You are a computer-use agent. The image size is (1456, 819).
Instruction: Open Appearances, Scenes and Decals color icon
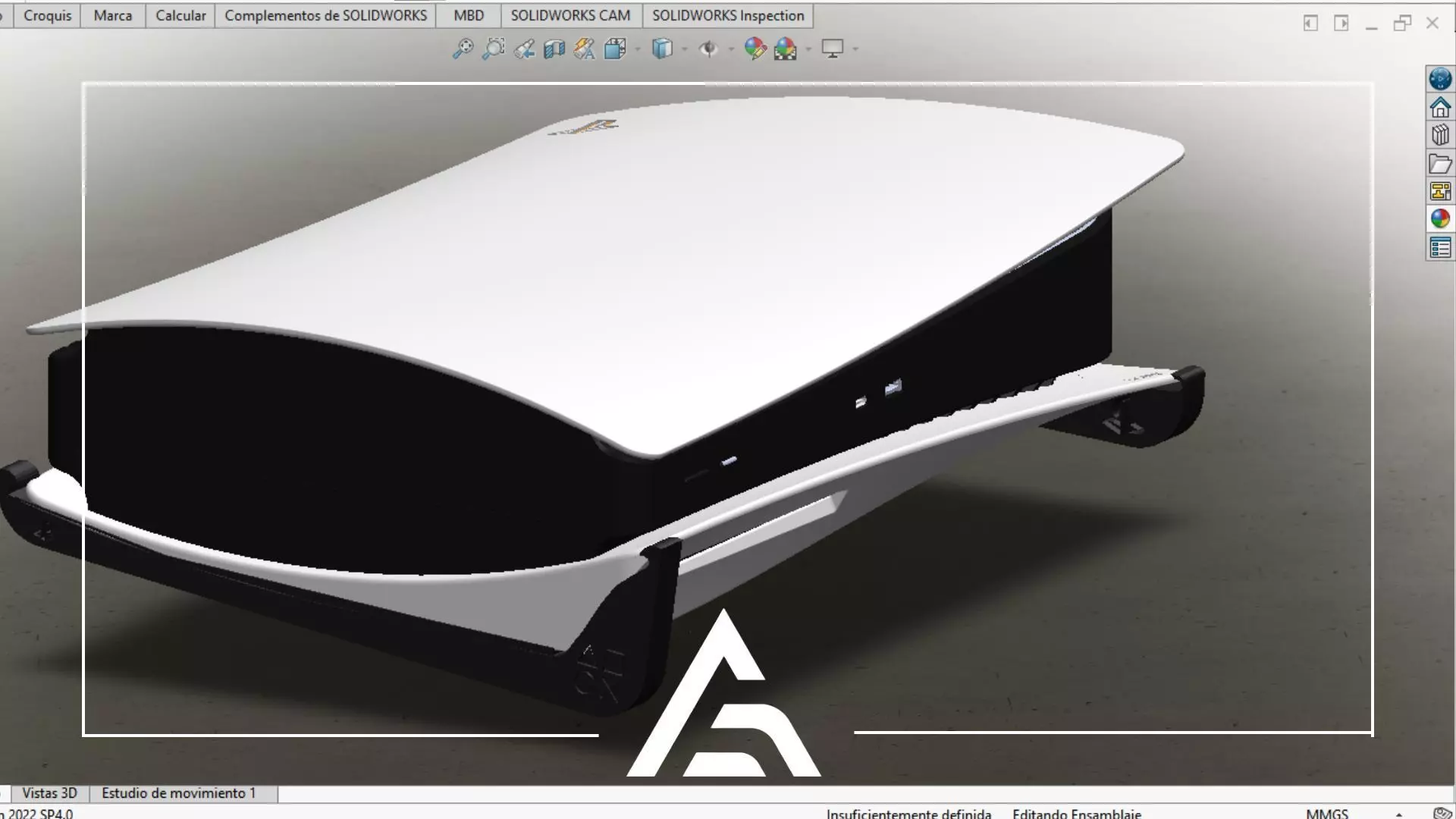(1440, 219)
